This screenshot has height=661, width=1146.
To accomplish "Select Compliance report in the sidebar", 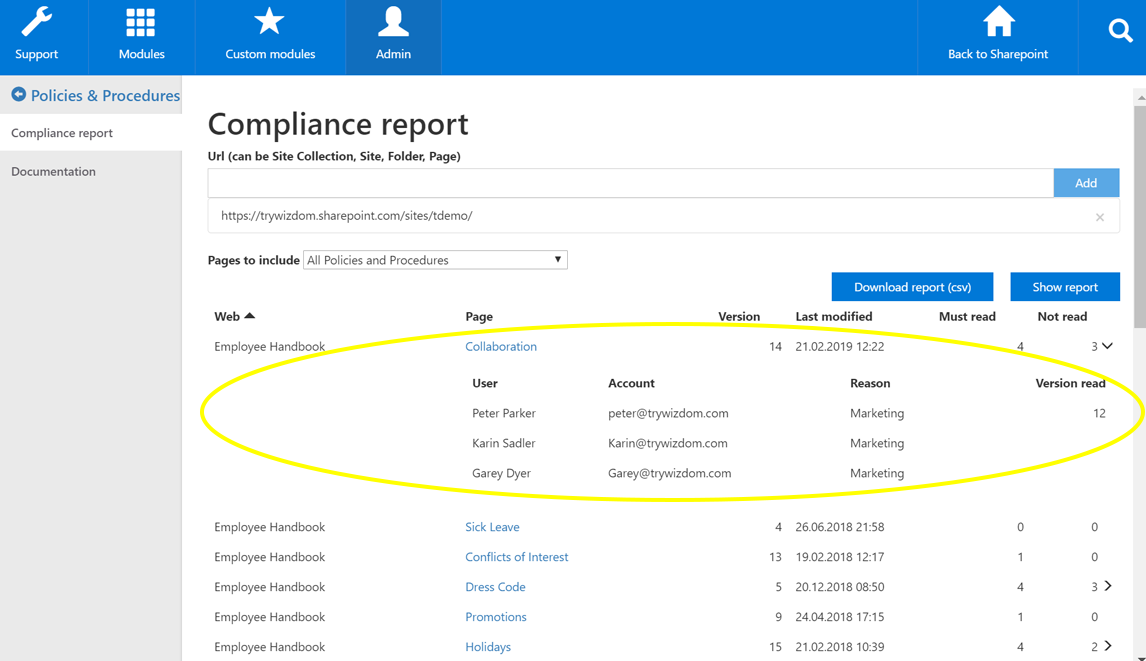I will pos(62,133).
